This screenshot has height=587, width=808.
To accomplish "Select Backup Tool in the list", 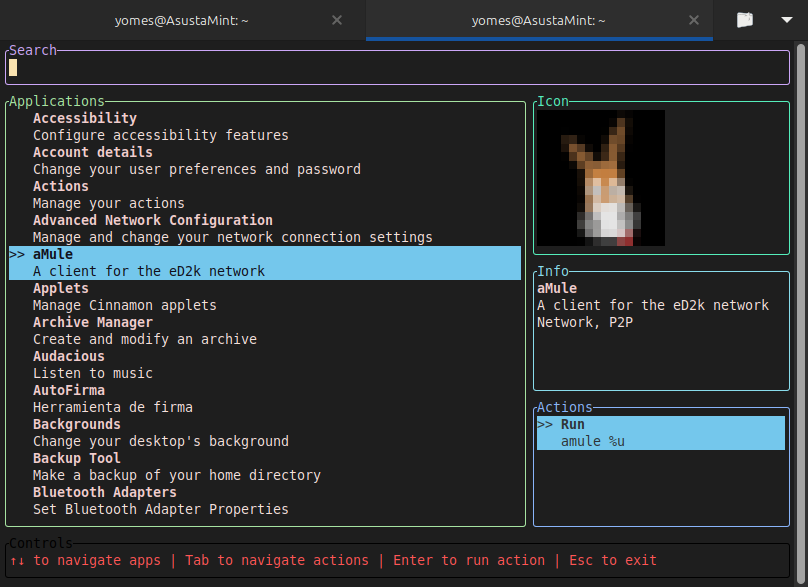I will (x=77, y=458).
